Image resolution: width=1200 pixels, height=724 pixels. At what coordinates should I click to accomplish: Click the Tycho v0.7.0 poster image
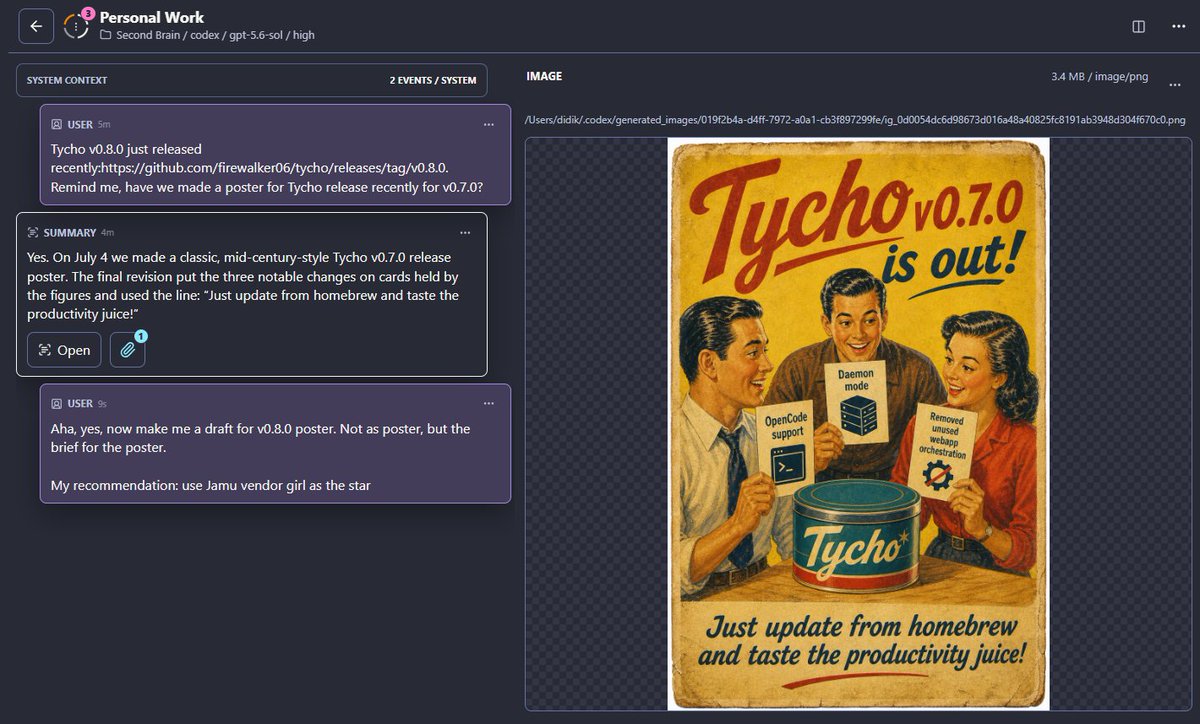tap(858, 424)
